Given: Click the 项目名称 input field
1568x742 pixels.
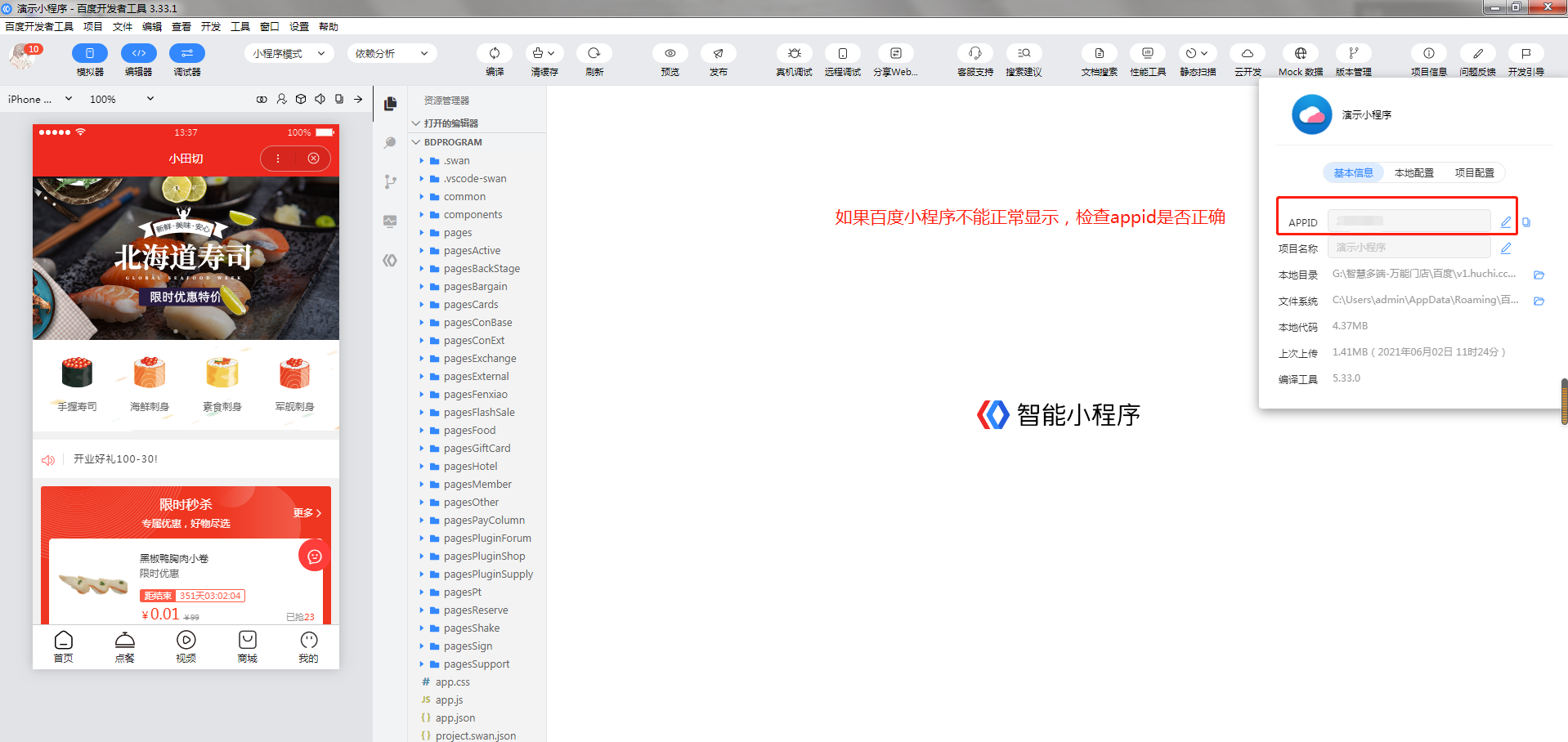Looking at the screenshot, I should 1409,247.
